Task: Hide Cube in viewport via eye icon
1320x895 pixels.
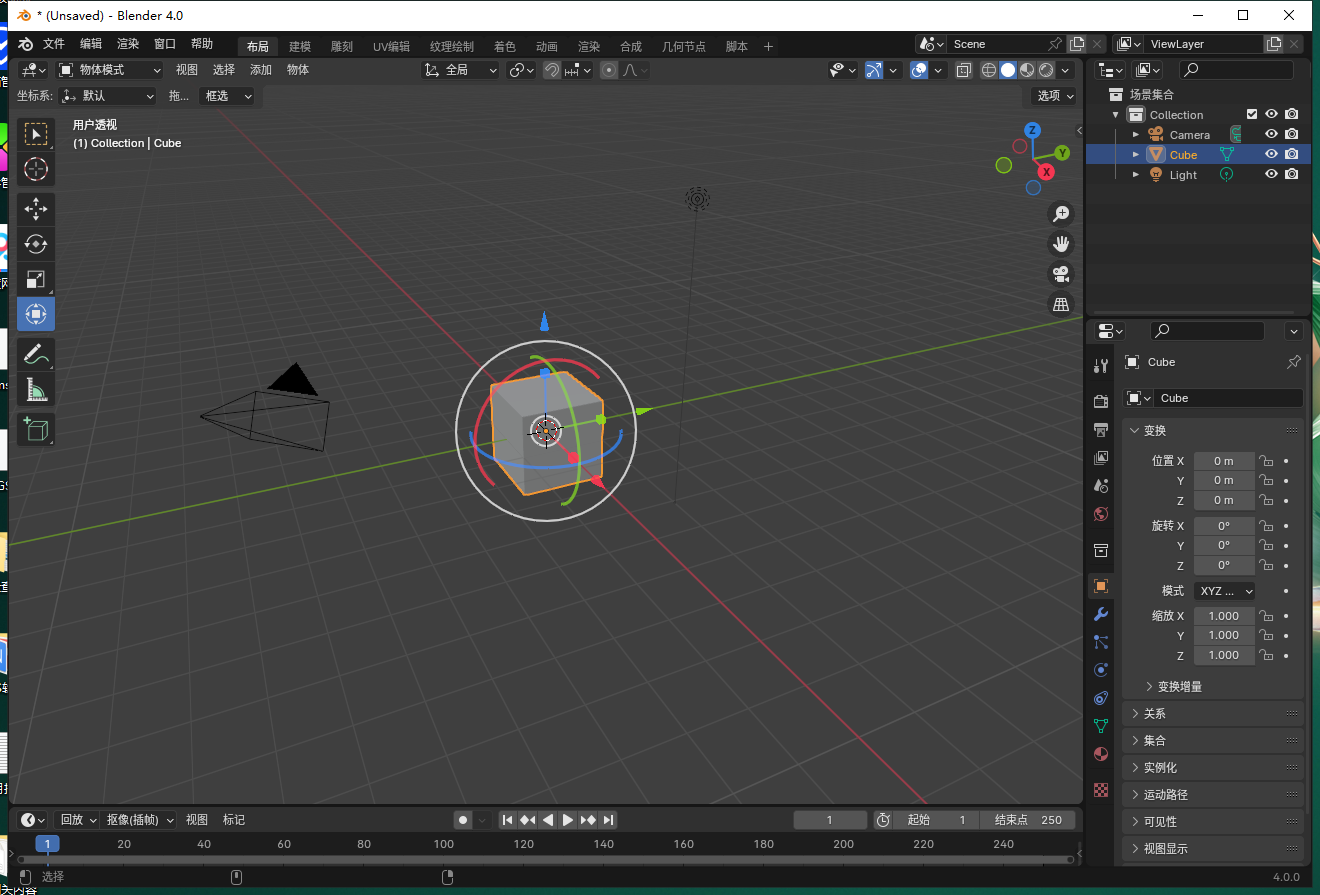Action: point(1272,154)
